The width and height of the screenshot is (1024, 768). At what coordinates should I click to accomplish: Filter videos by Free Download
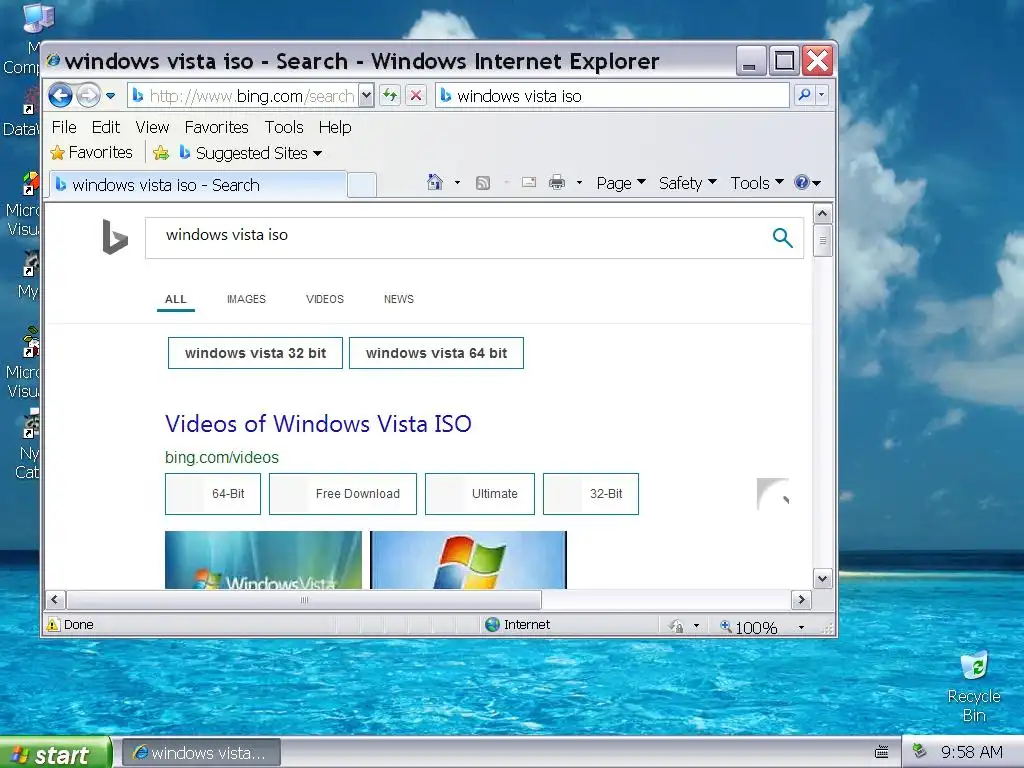(343, 494)
